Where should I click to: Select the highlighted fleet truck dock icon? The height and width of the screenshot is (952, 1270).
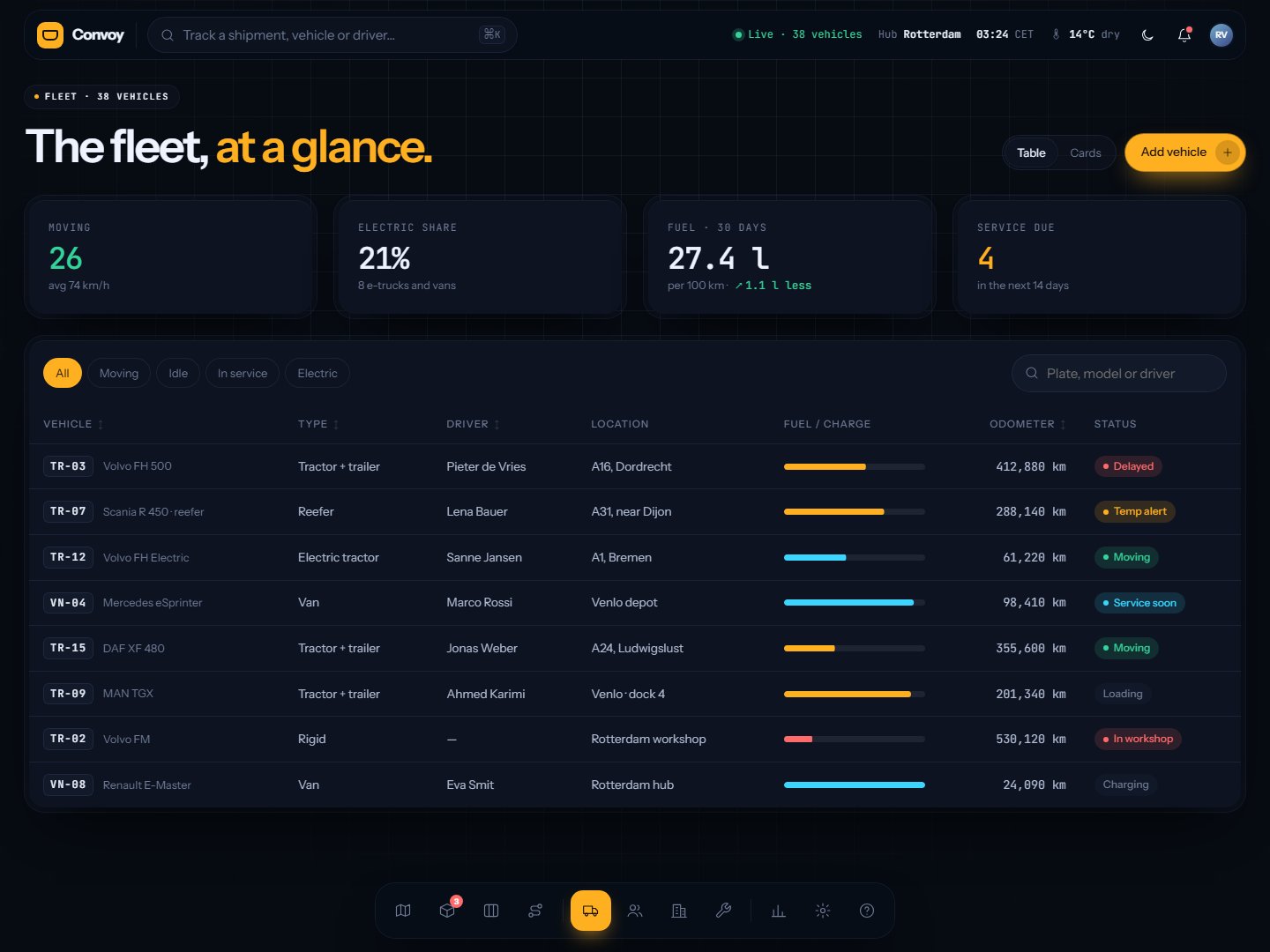pyautogui.click(x=591, y=911)
